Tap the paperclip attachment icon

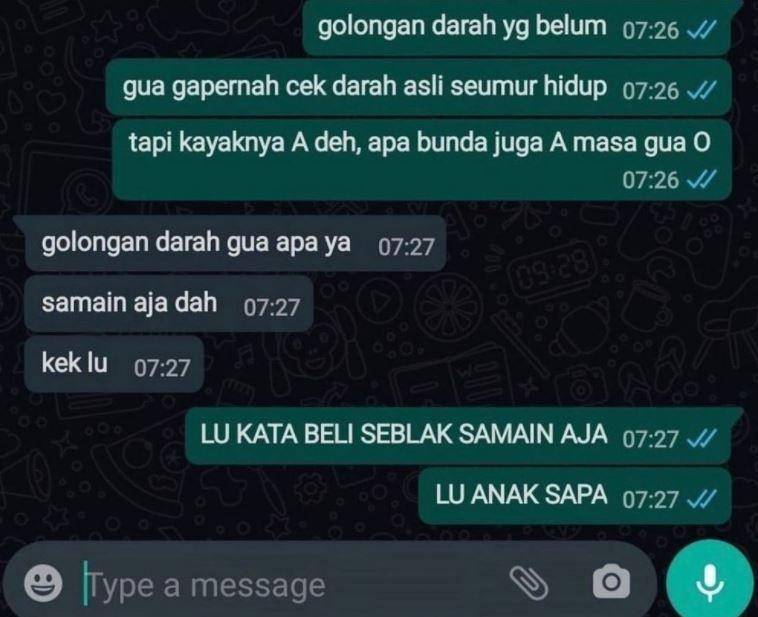(x=529, y=584)
